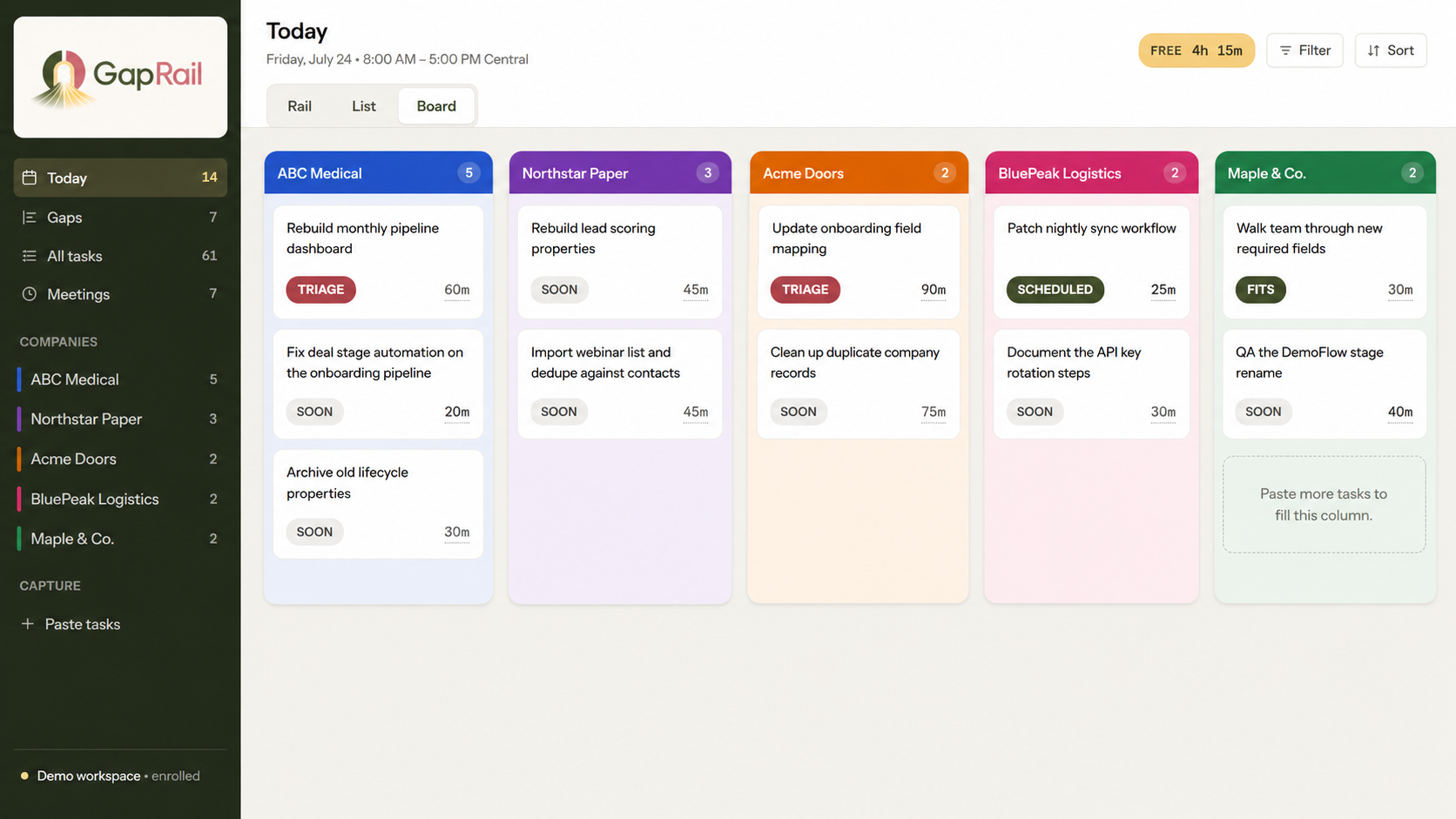Open the Document the API key rotation card

tap(1092, 384)
